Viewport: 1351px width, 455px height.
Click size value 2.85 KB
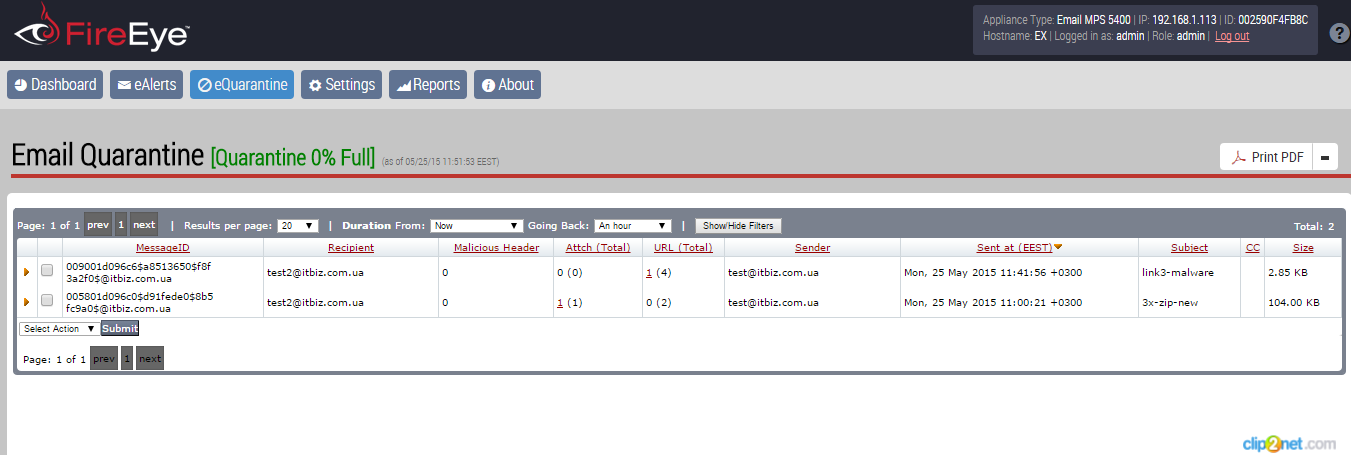[x=1288, y=272]
